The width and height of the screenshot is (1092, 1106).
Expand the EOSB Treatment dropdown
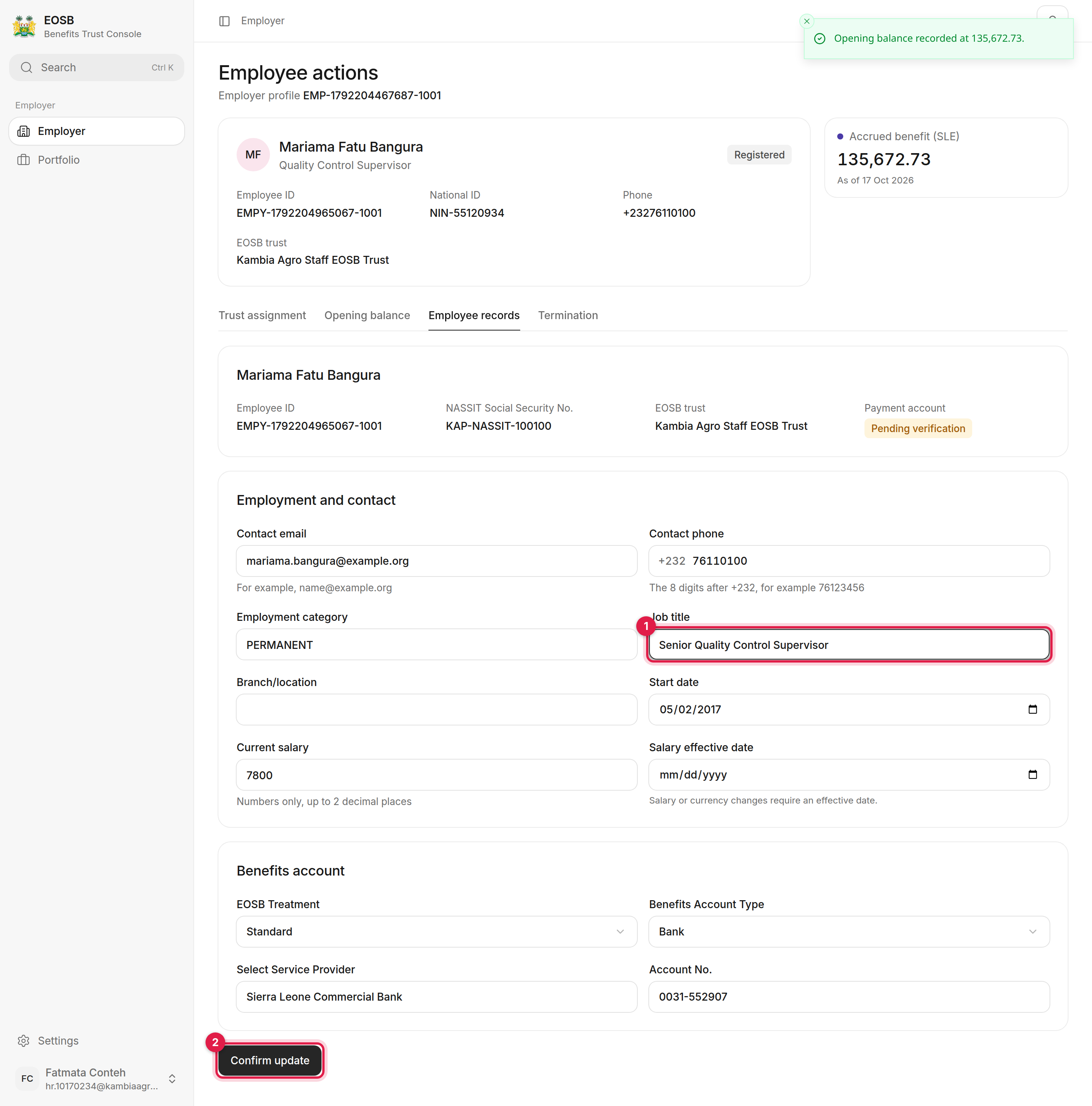436,931
